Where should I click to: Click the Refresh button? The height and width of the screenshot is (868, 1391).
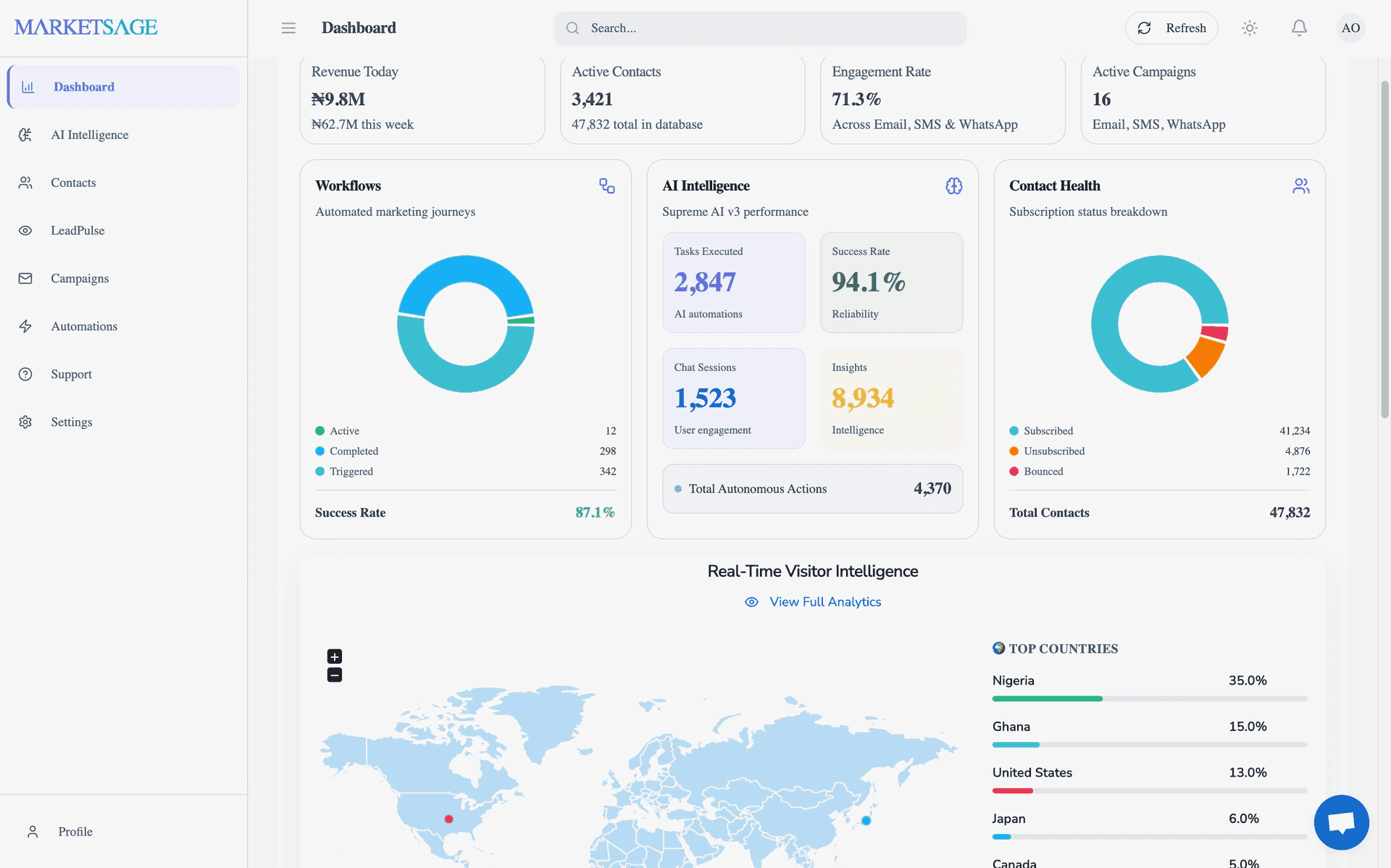click(1171, 28)
